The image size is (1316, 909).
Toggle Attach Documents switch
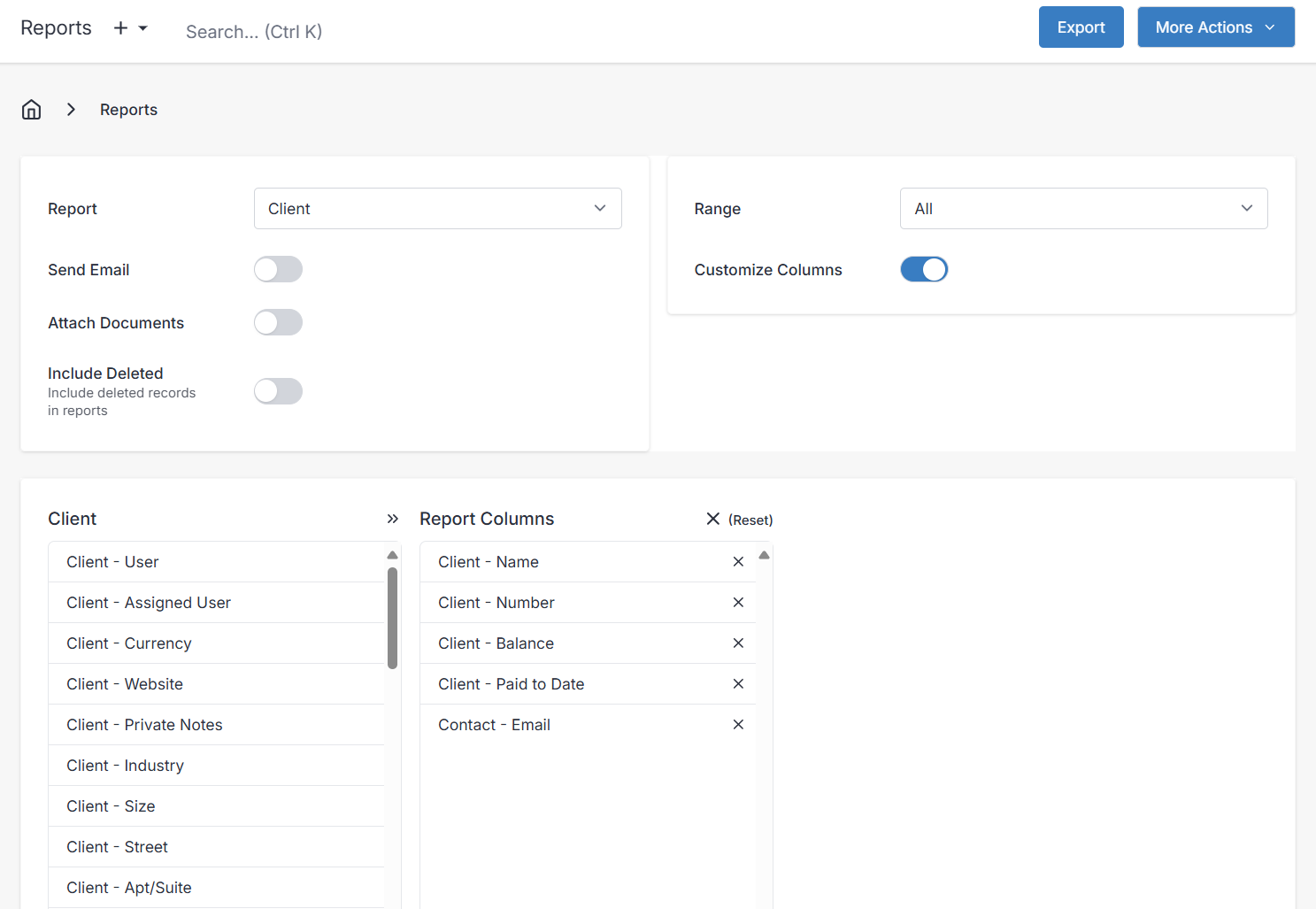(278, 322)
